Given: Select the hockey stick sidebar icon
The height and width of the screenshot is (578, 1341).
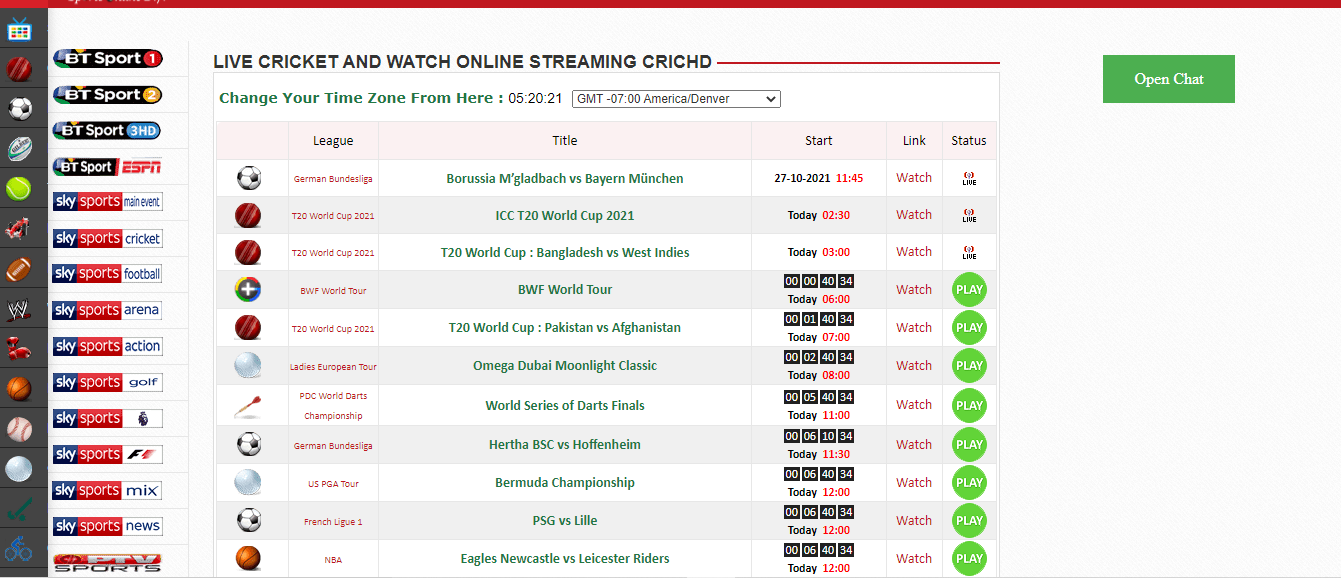Looking at the screenshot, I should coord(20,508).
